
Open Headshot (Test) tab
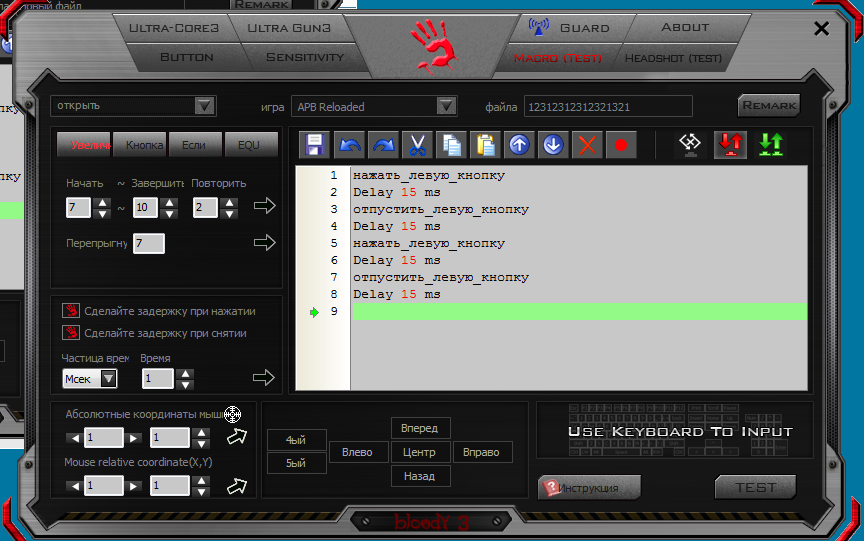coord(673,58)
